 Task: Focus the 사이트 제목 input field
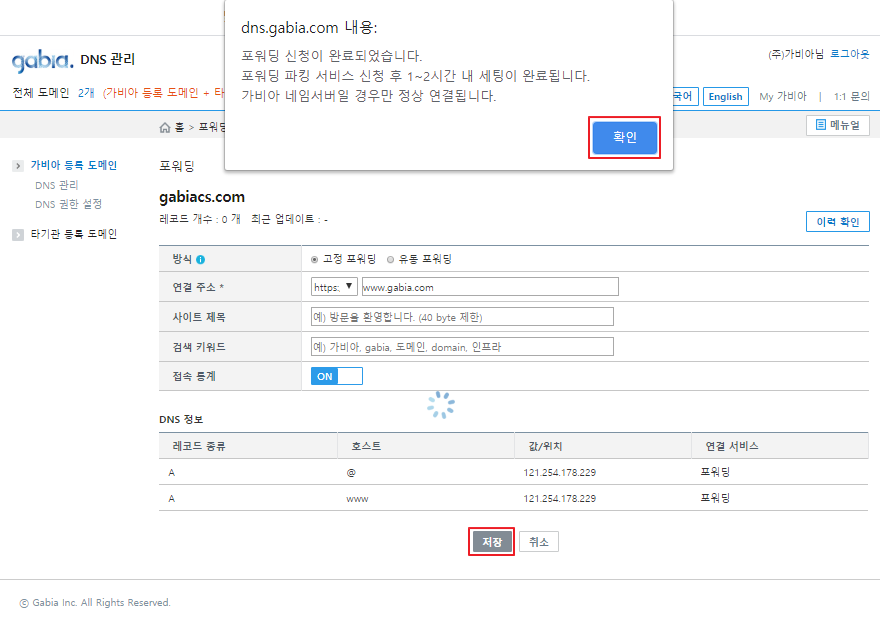(462, 316)
